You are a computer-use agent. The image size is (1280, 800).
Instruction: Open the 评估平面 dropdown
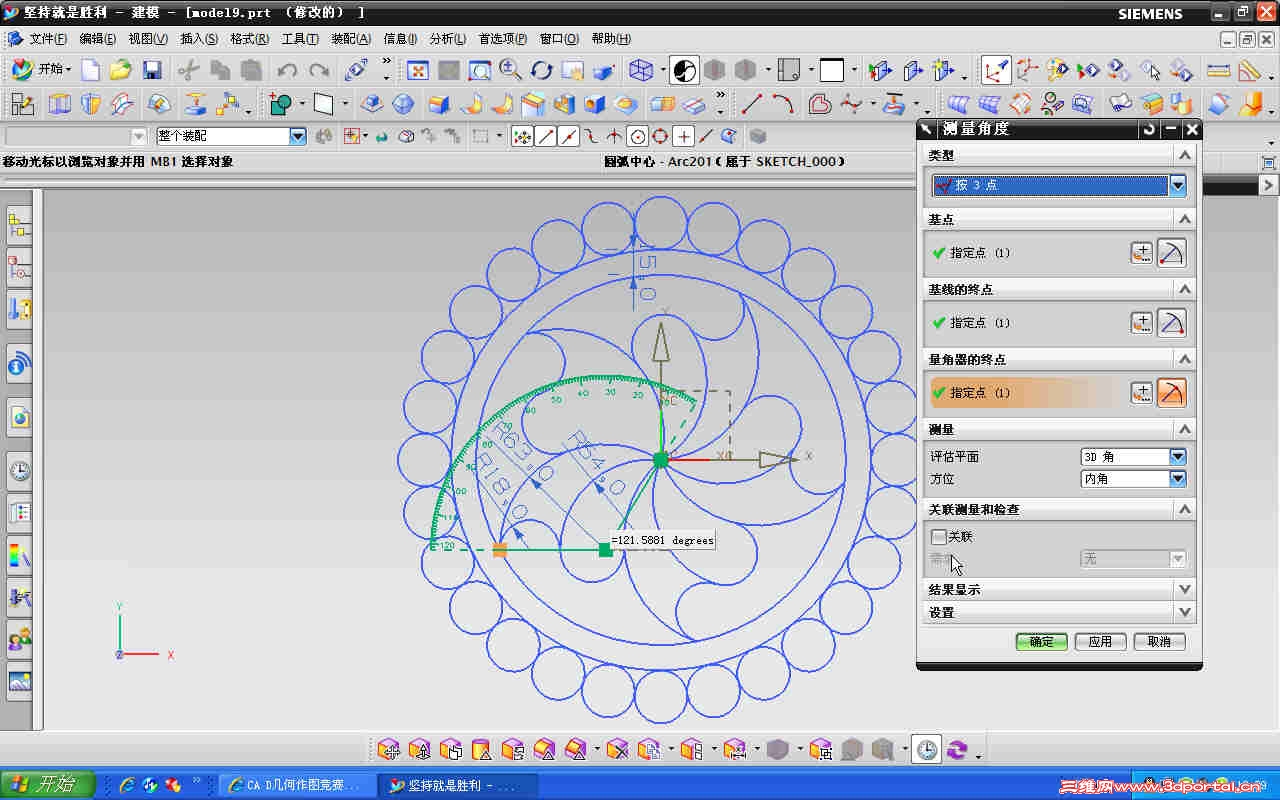click(x=1177, y=457)
